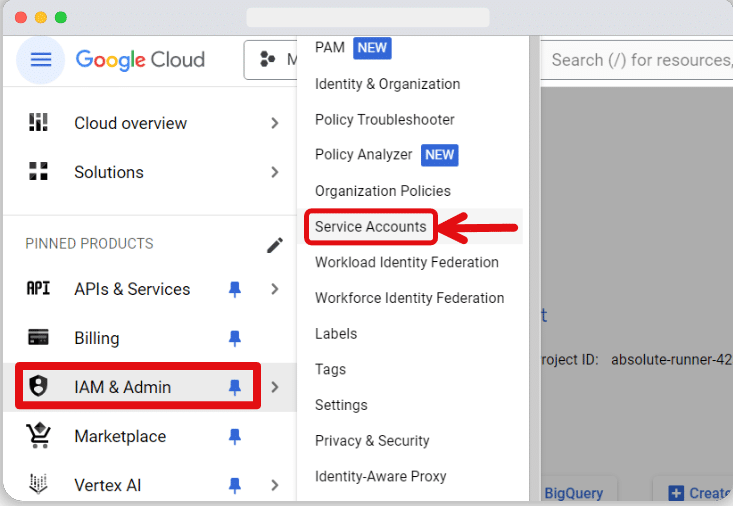Image resolution: width=733 pixels, height=506 pixels.
Task: Click Cloud overview in the sidebar
Action: pyautogui.click(x=130, y=123)
